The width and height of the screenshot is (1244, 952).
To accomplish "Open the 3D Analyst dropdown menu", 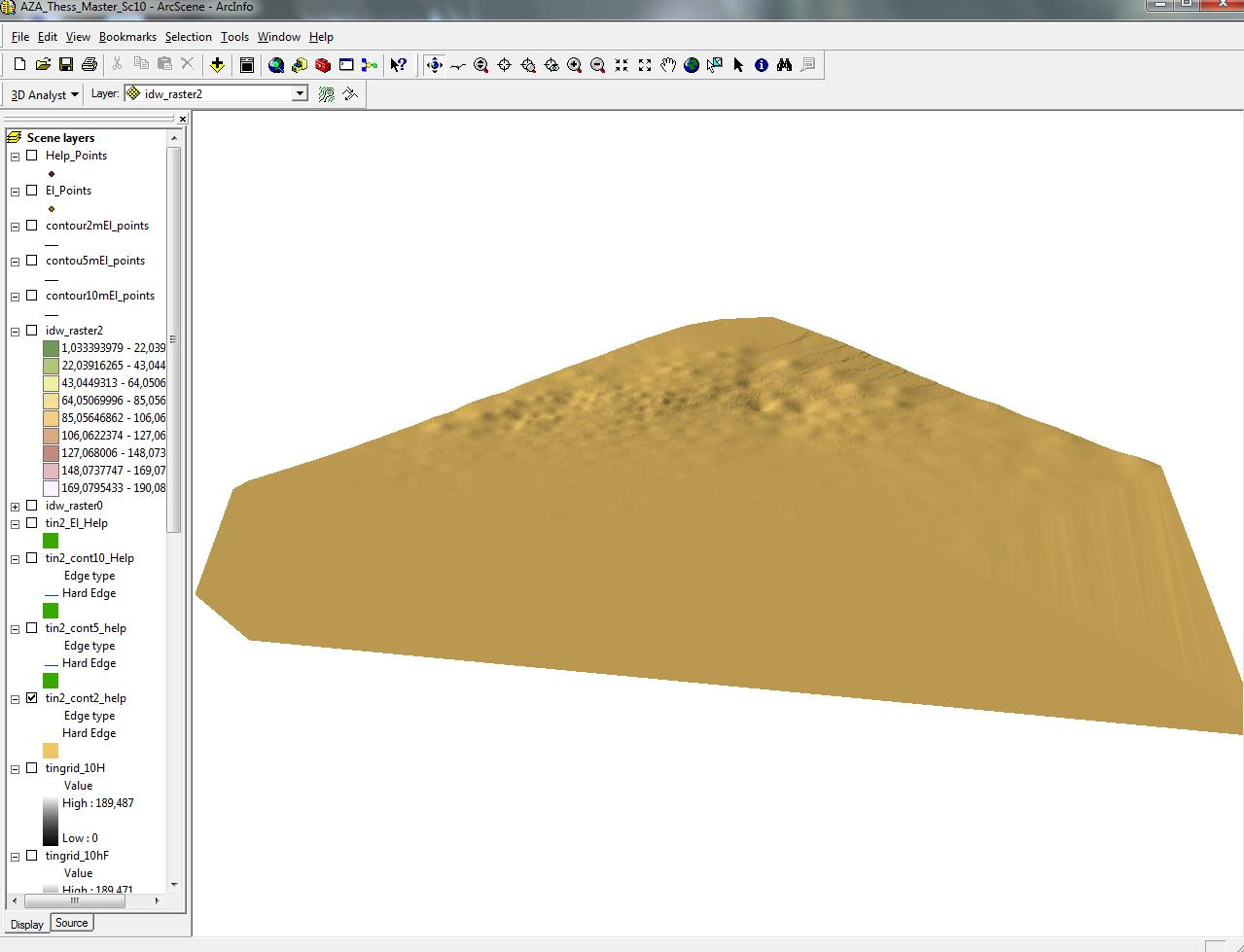I will tap(44, 94).
